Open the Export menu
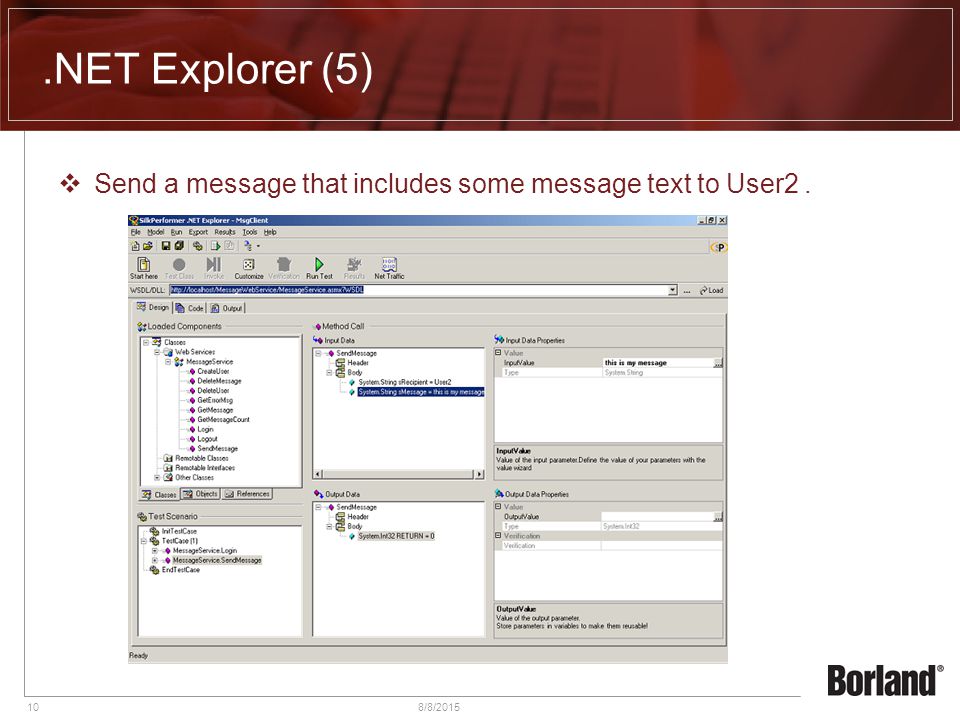This screenshot has height=720, width=960. coord(198,232)
